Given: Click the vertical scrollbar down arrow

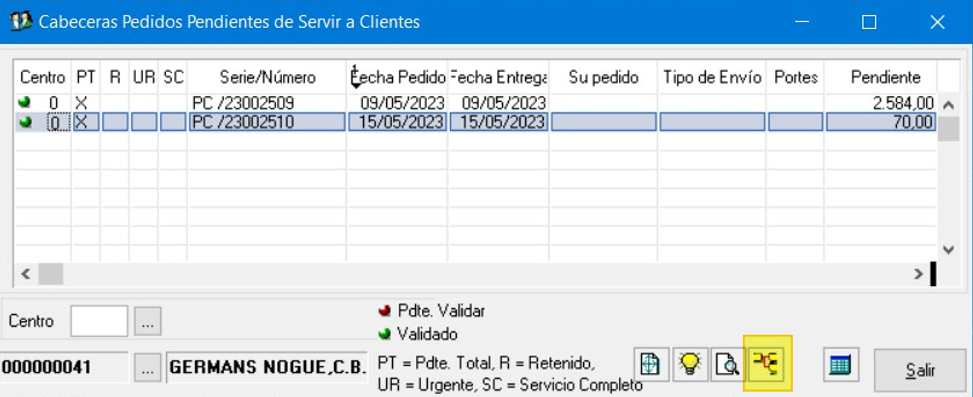Looking at the screenshot, I should tap(948, 249).
